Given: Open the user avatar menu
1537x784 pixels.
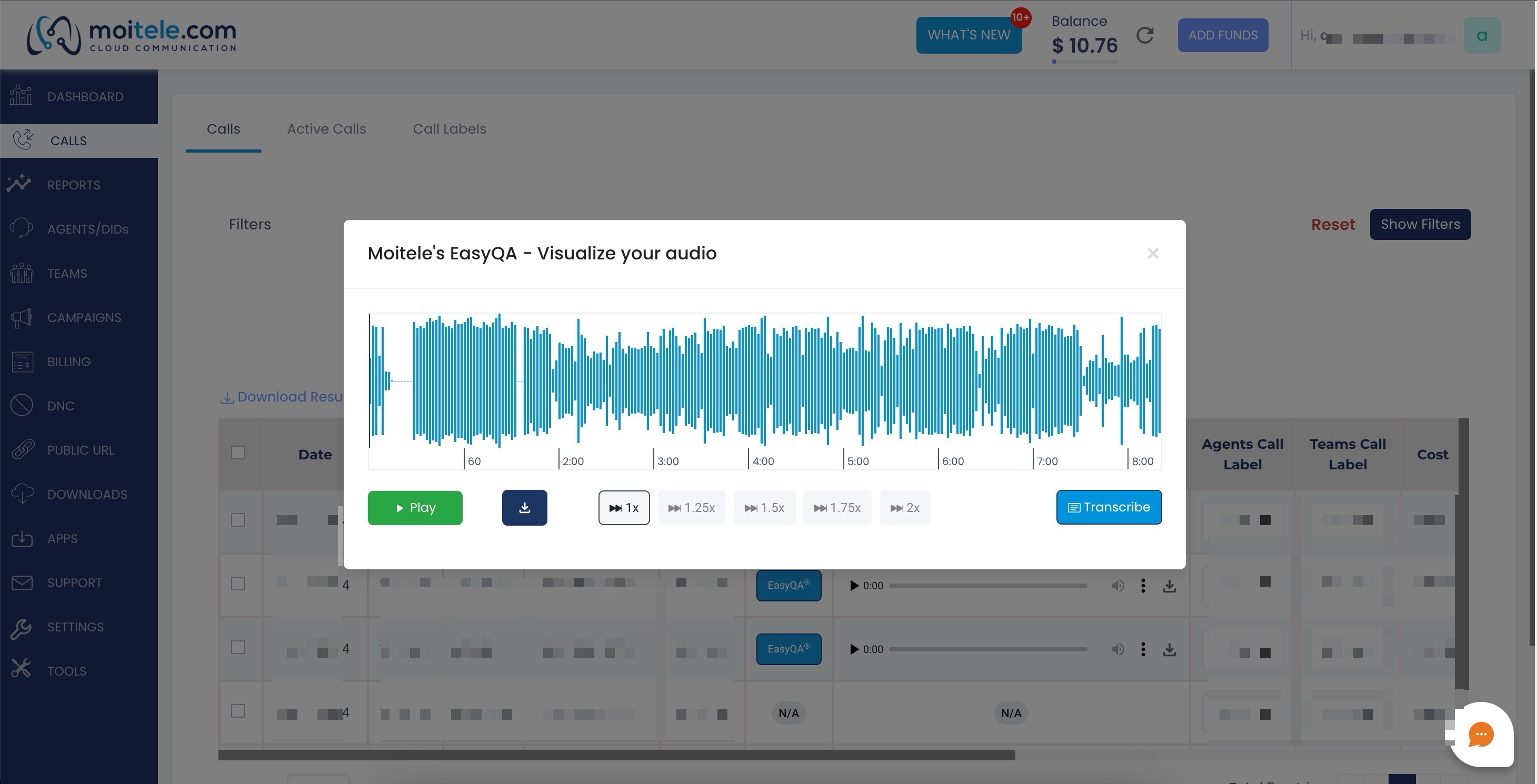Looking at the screenshot, I should [x=1482, y=36].
